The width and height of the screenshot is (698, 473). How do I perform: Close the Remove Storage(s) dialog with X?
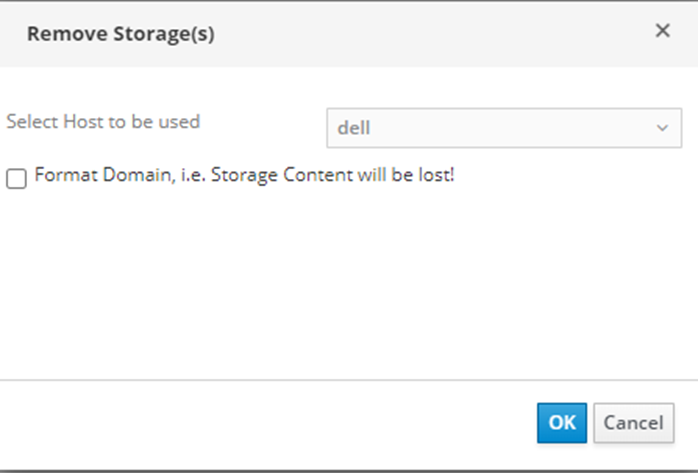[662, 31]
